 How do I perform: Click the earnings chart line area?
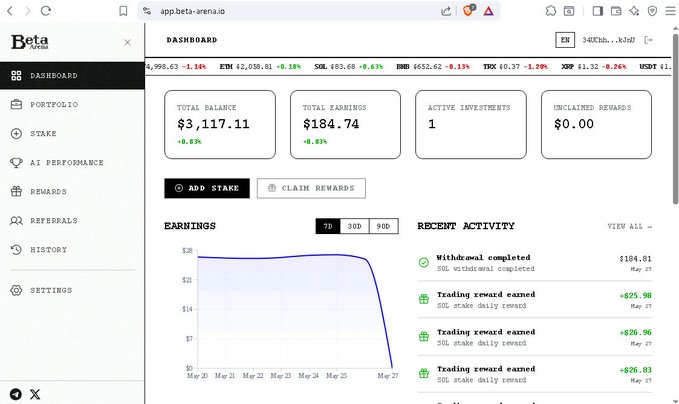pyautogui.click(x=294, y=310)
